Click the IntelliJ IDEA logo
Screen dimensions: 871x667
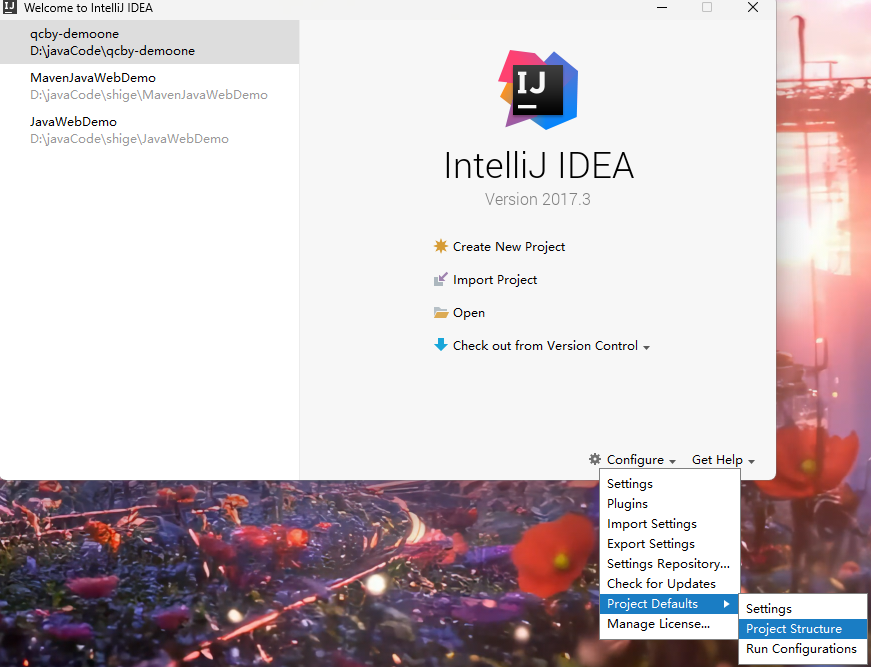pyautogui.click(x=538, y=89)
